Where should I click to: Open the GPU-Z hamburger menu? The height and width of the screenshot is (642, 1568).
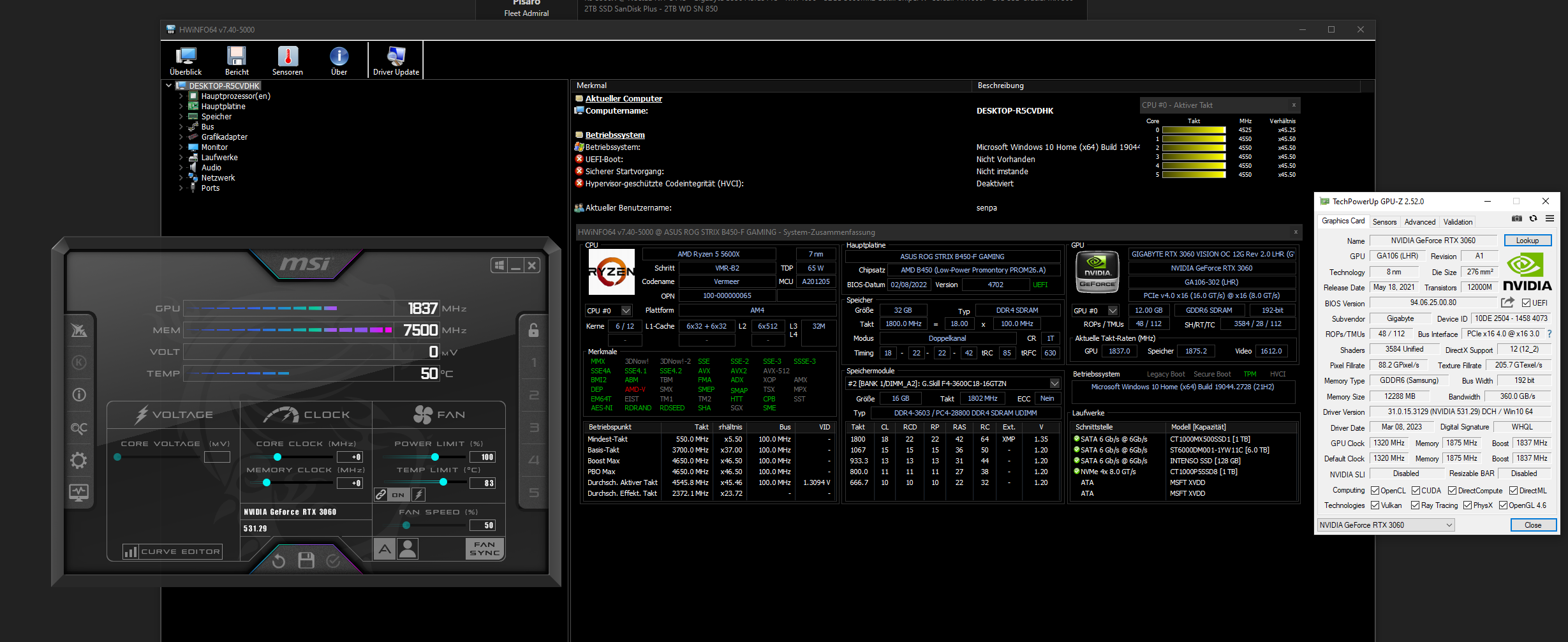click(x=1550, y=219)
